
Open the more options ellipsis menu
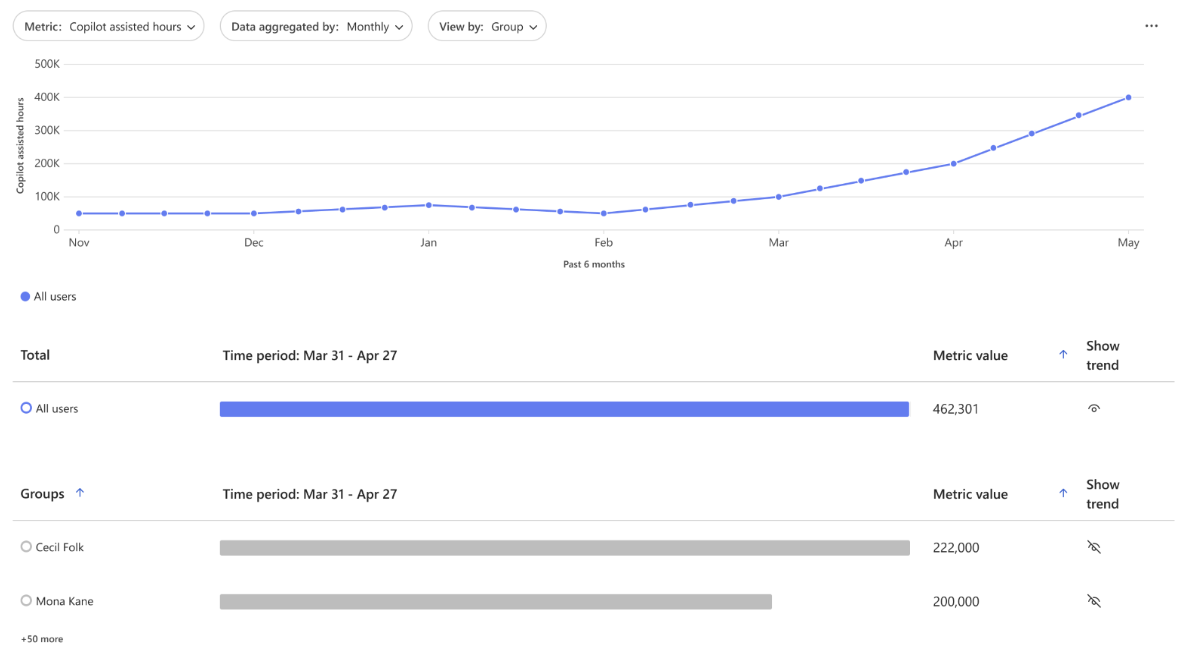coord(1151,27)
